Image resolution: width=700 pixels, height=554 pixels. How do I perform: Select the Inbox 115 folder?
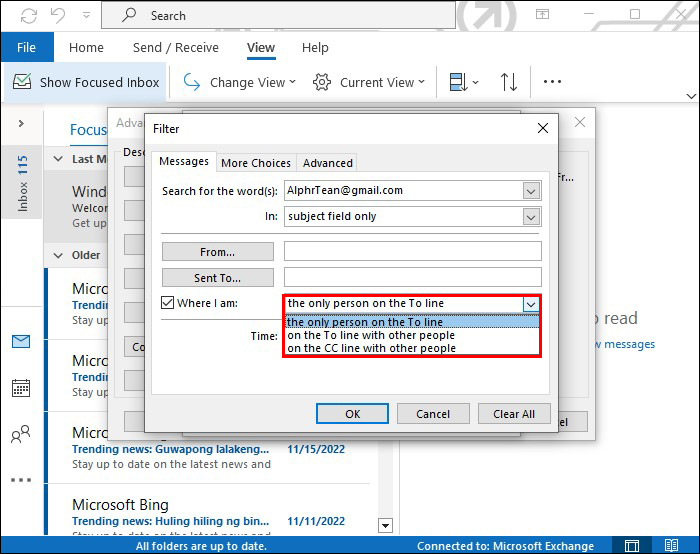tap(22, 183)
